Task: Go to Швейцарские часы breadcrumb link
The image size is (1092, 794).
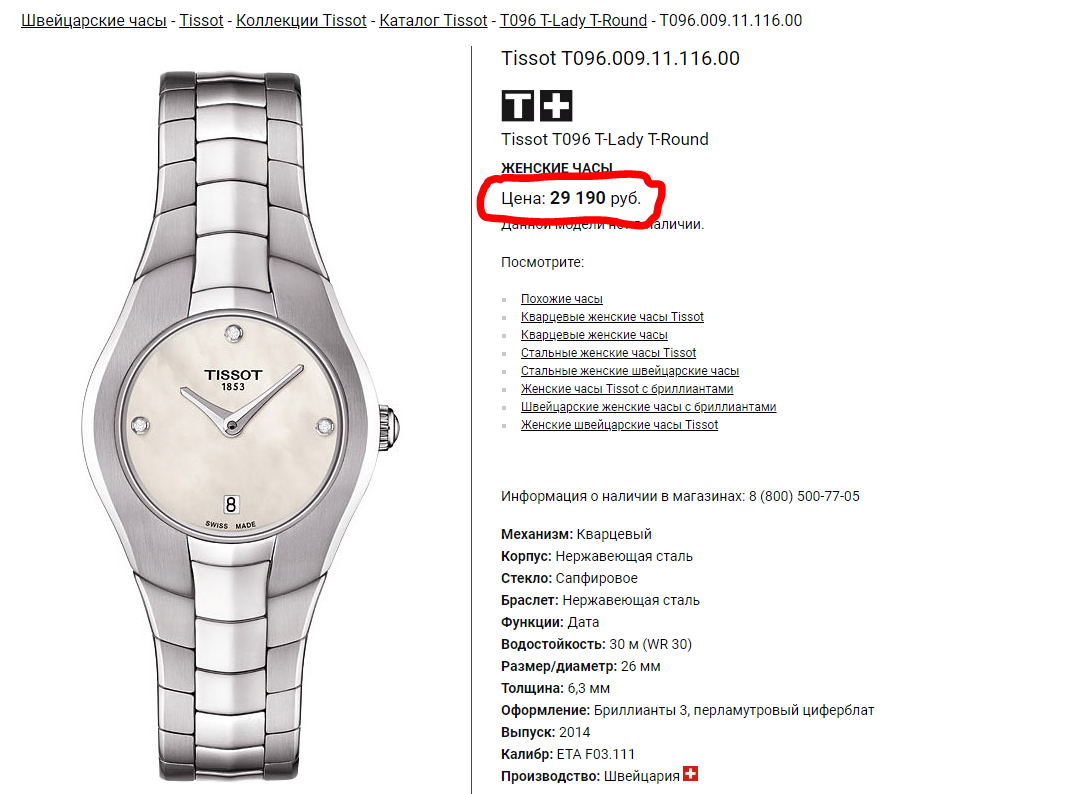Action: tap(94, 21)
